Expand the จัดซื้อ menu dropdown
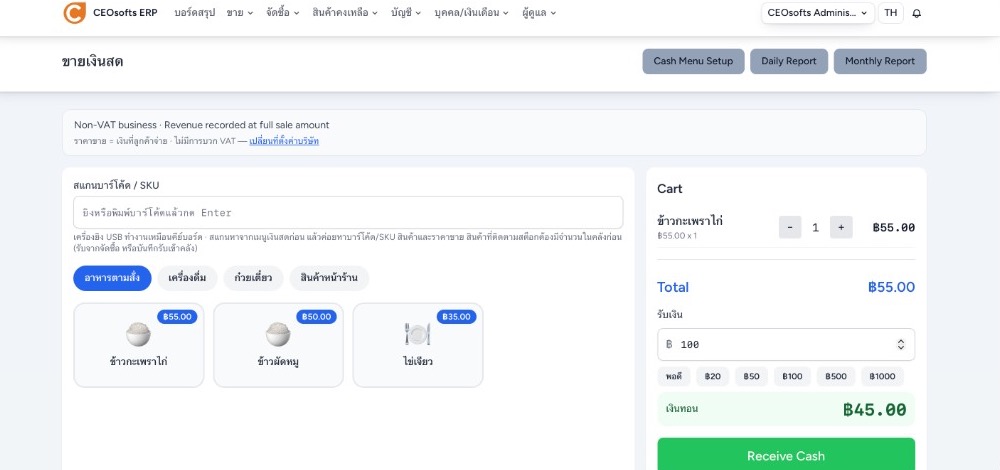This screenshot has height=470, width=1000. pyautogui.click(x=283, y=13)
